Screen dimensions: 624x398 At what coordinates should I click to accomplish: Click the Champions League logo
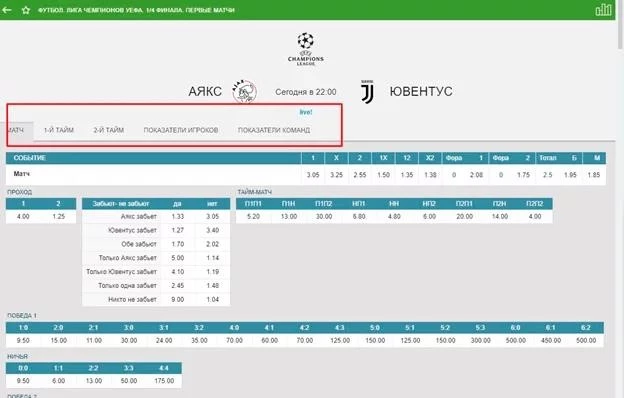306,49
